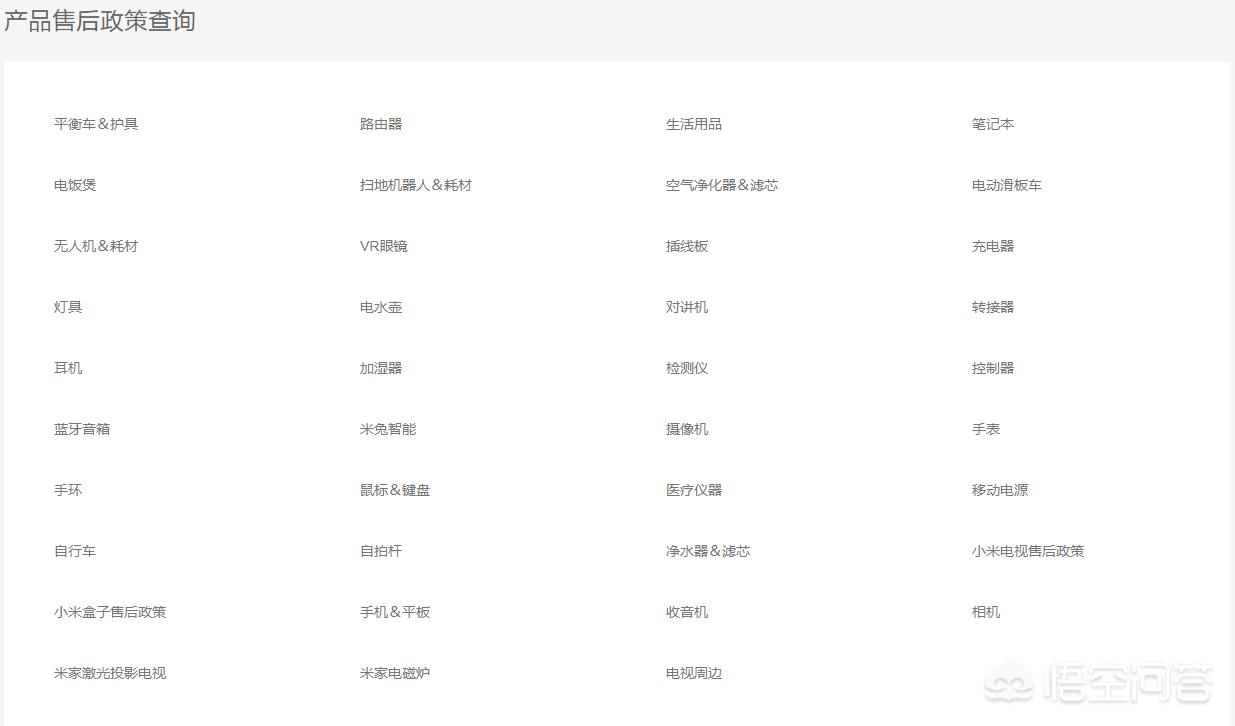The image size is (1235, 726).
Task: Select the 摄像机 policy link
Action: 687,429
